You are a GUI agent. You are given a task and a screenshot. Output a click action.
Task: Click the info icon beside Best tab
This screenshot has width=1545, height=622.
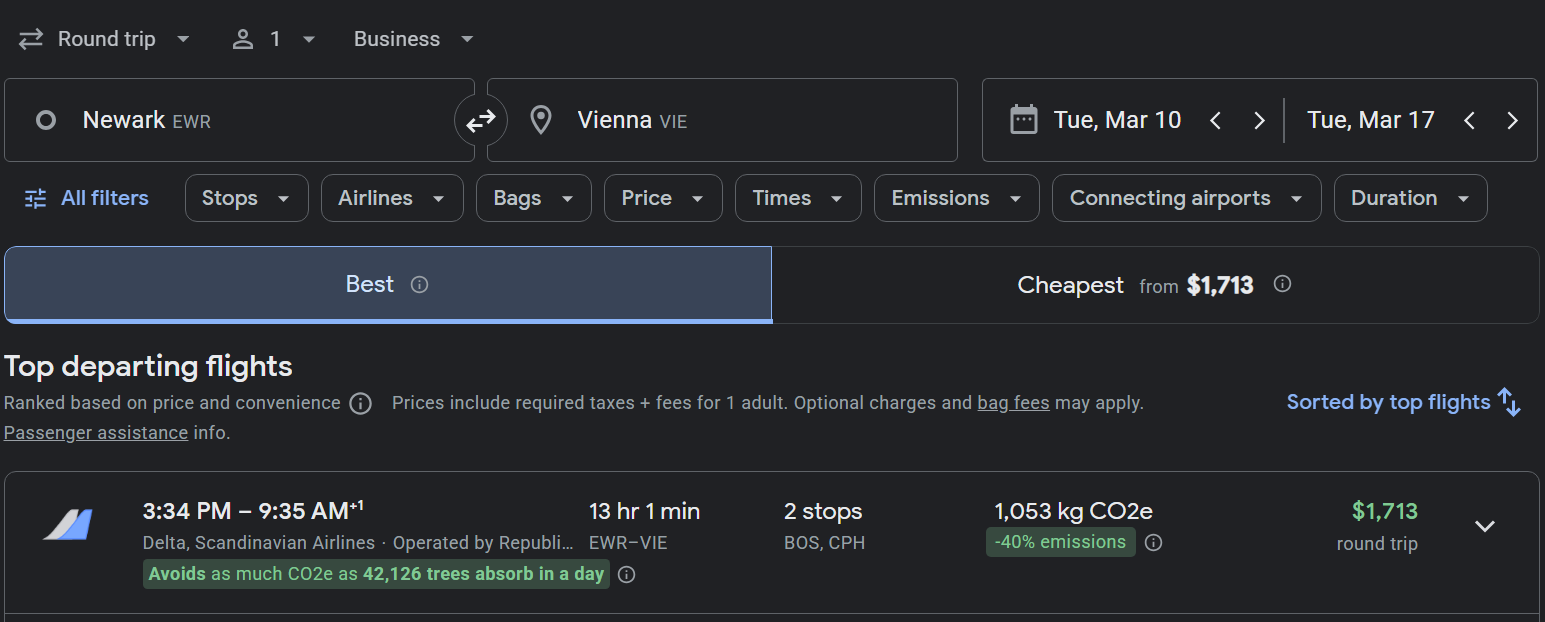pyautogui.click(x=420, y=285)
